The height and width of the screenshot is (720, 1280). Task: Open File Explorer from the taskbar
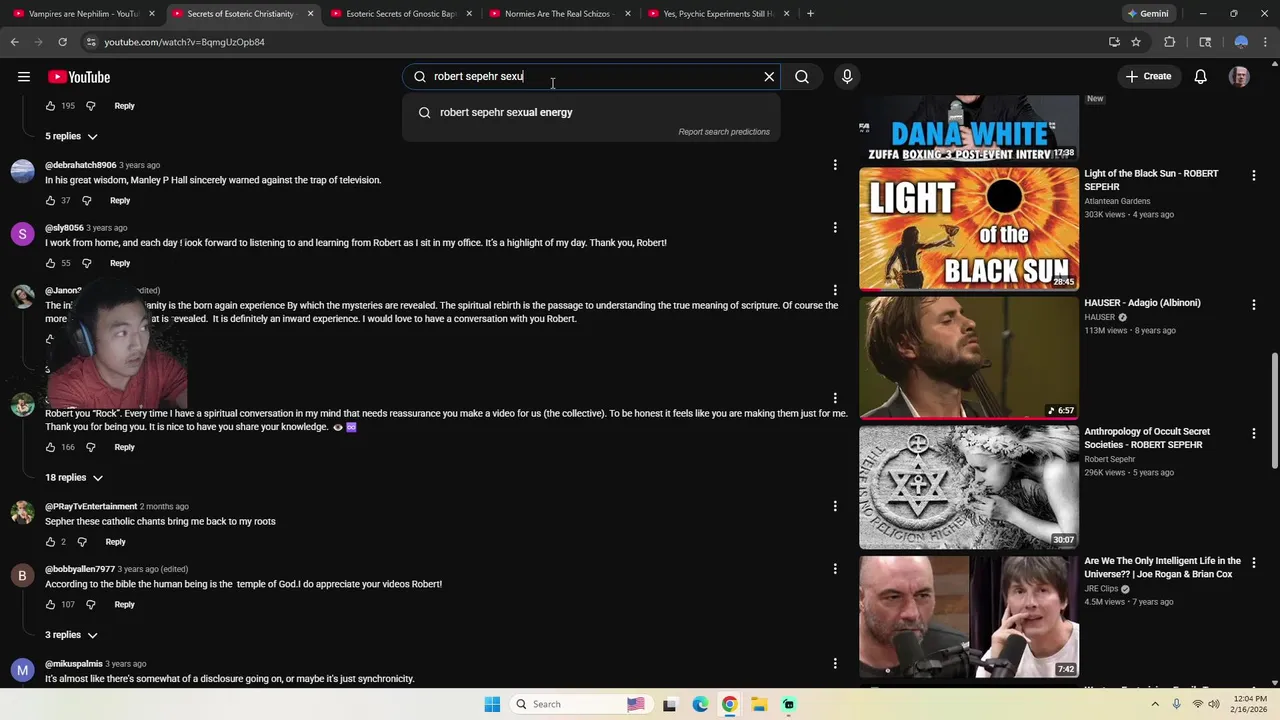(759, 704)
